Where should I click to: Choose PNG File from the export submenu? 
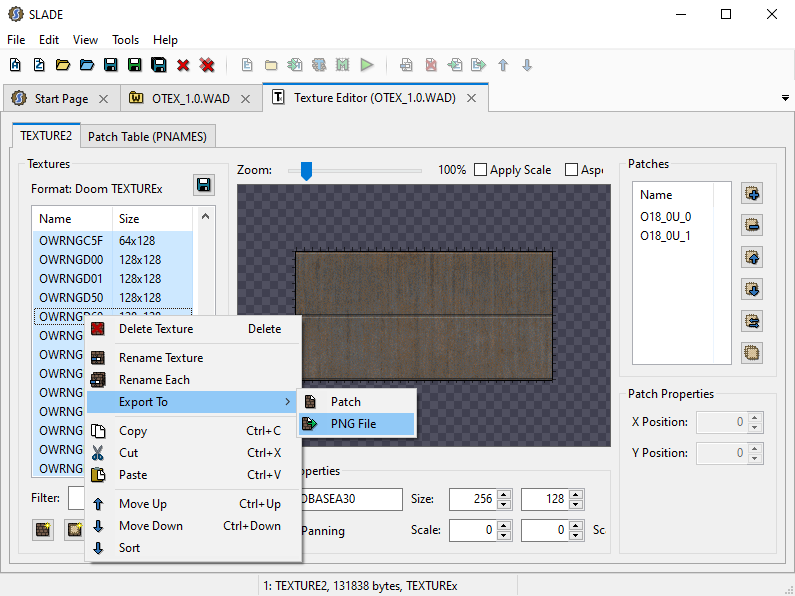pyautogui.click(x=354, y=424)
